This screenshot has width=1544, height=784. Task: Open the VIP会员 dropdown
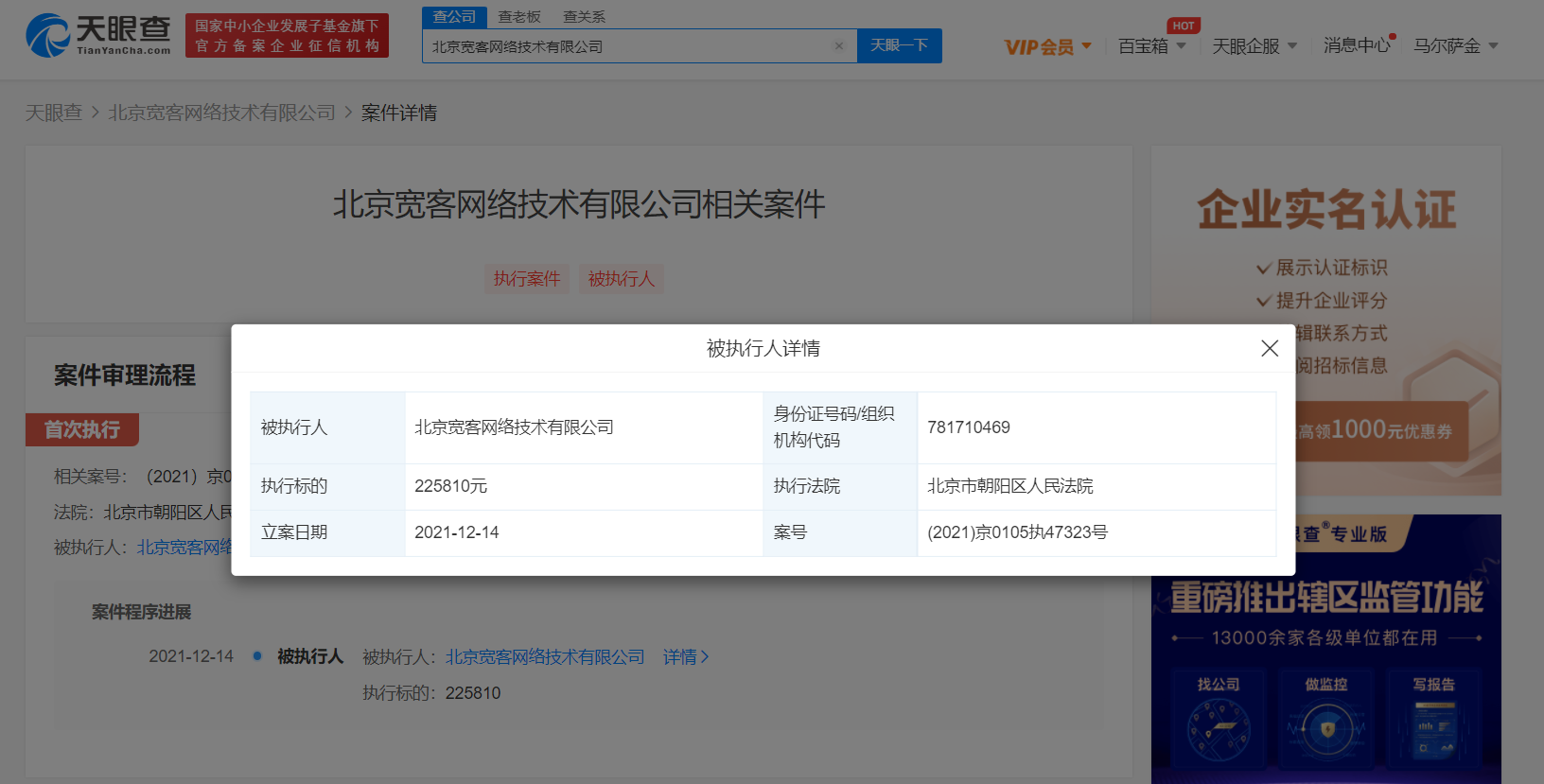click(x=1047, y=46)
